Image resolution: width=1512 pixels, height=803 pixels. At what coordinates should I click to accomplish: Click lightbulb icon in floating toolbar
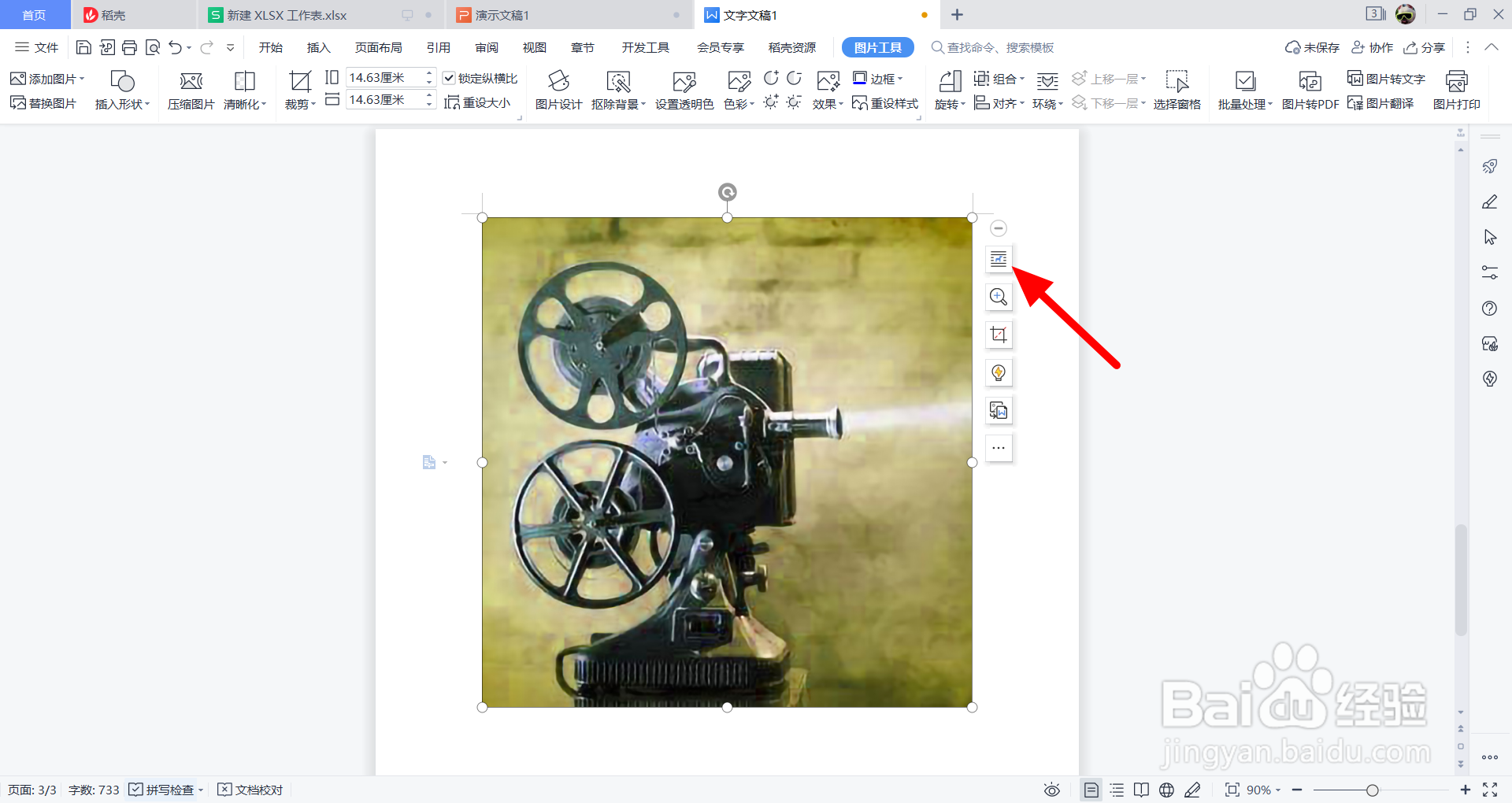point(999,372)
